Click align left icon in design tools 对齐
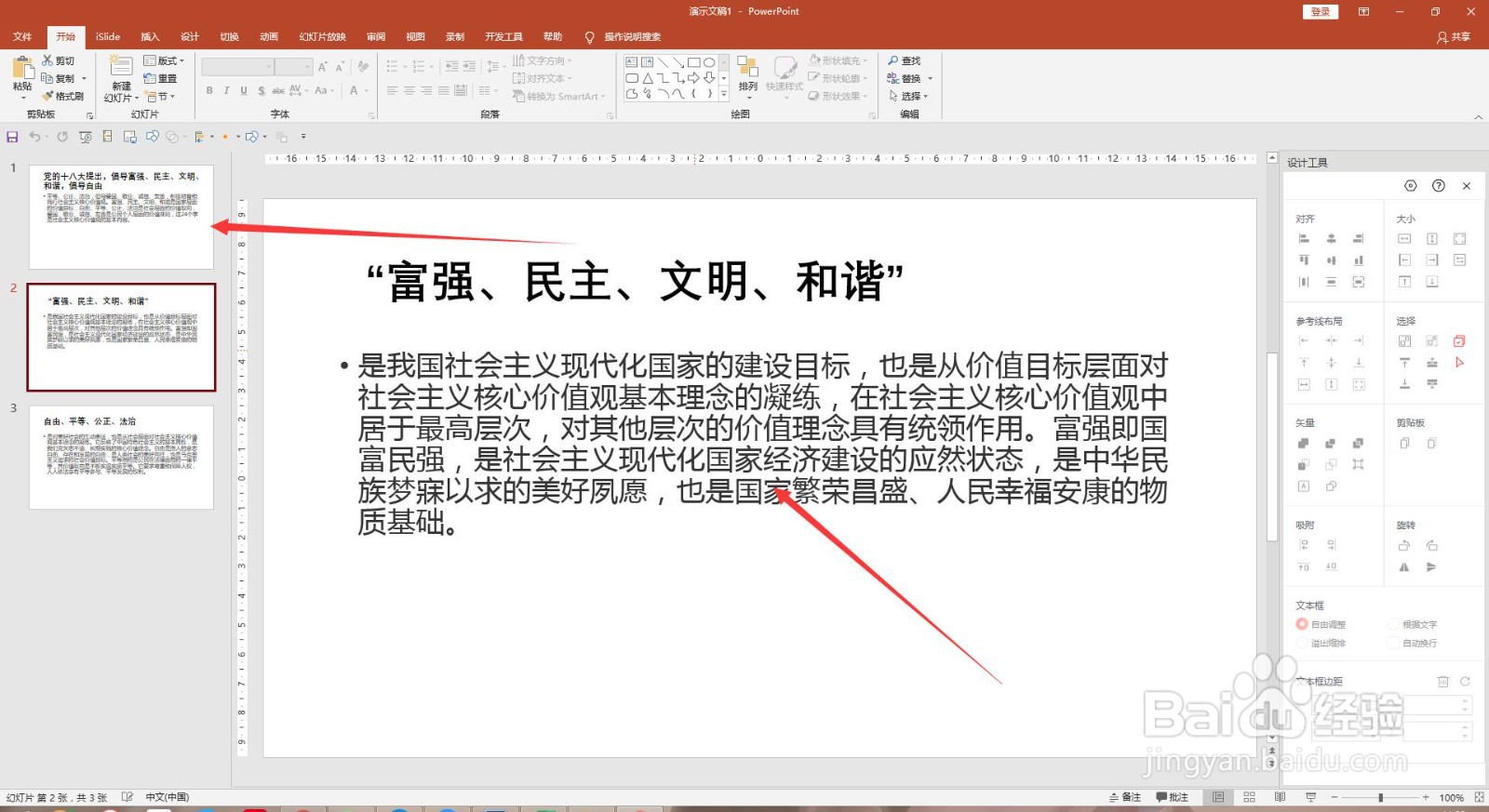Viewport: 1489px width, 812px height. pos(1304,239)
